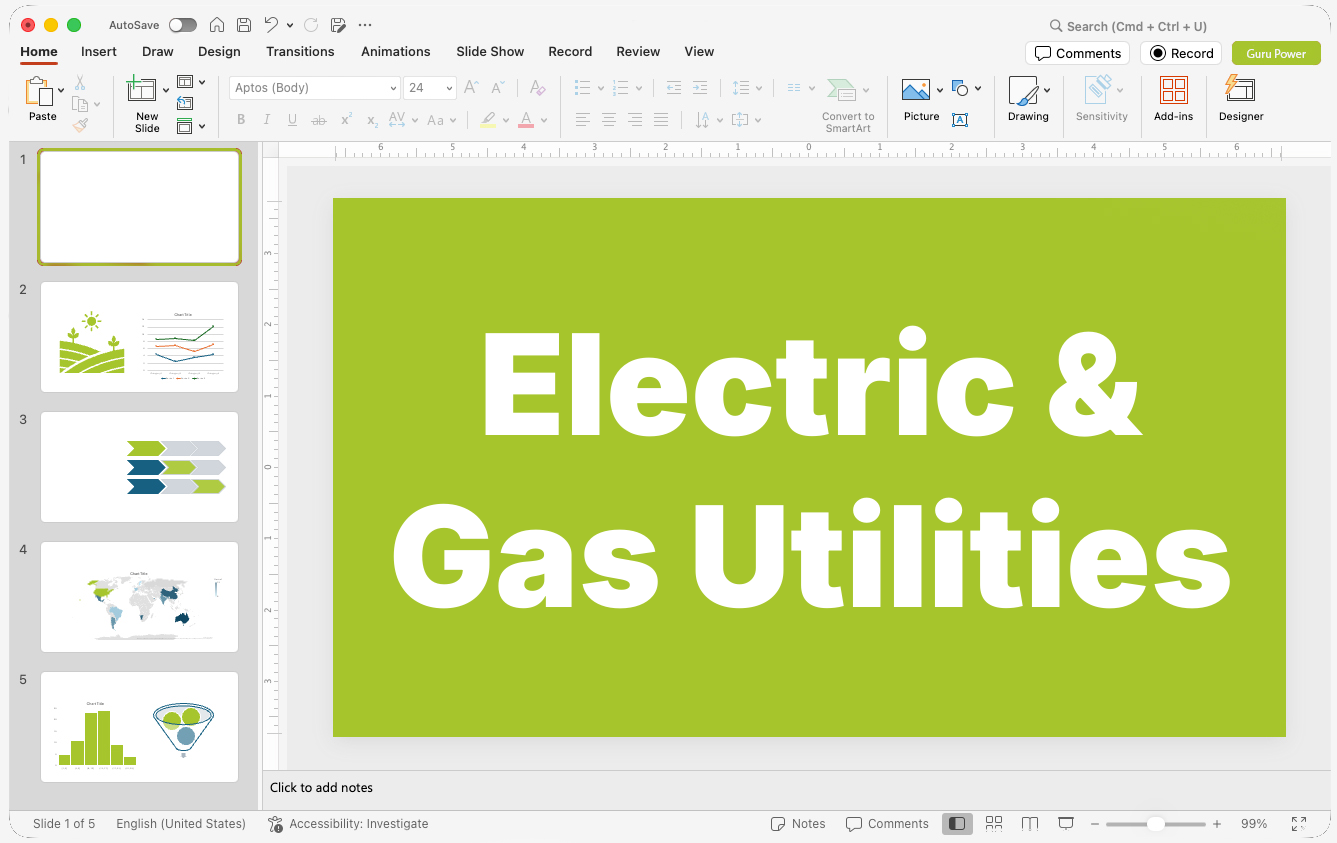
Task: Insert a text box
Action: pos(960,120)
